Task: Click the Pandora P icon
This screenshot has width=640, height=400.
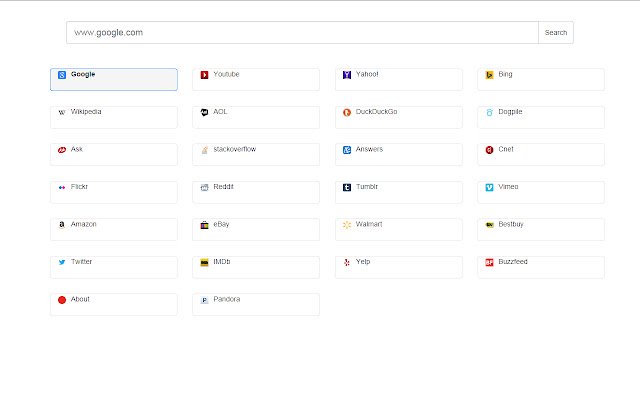Action: 204,300
